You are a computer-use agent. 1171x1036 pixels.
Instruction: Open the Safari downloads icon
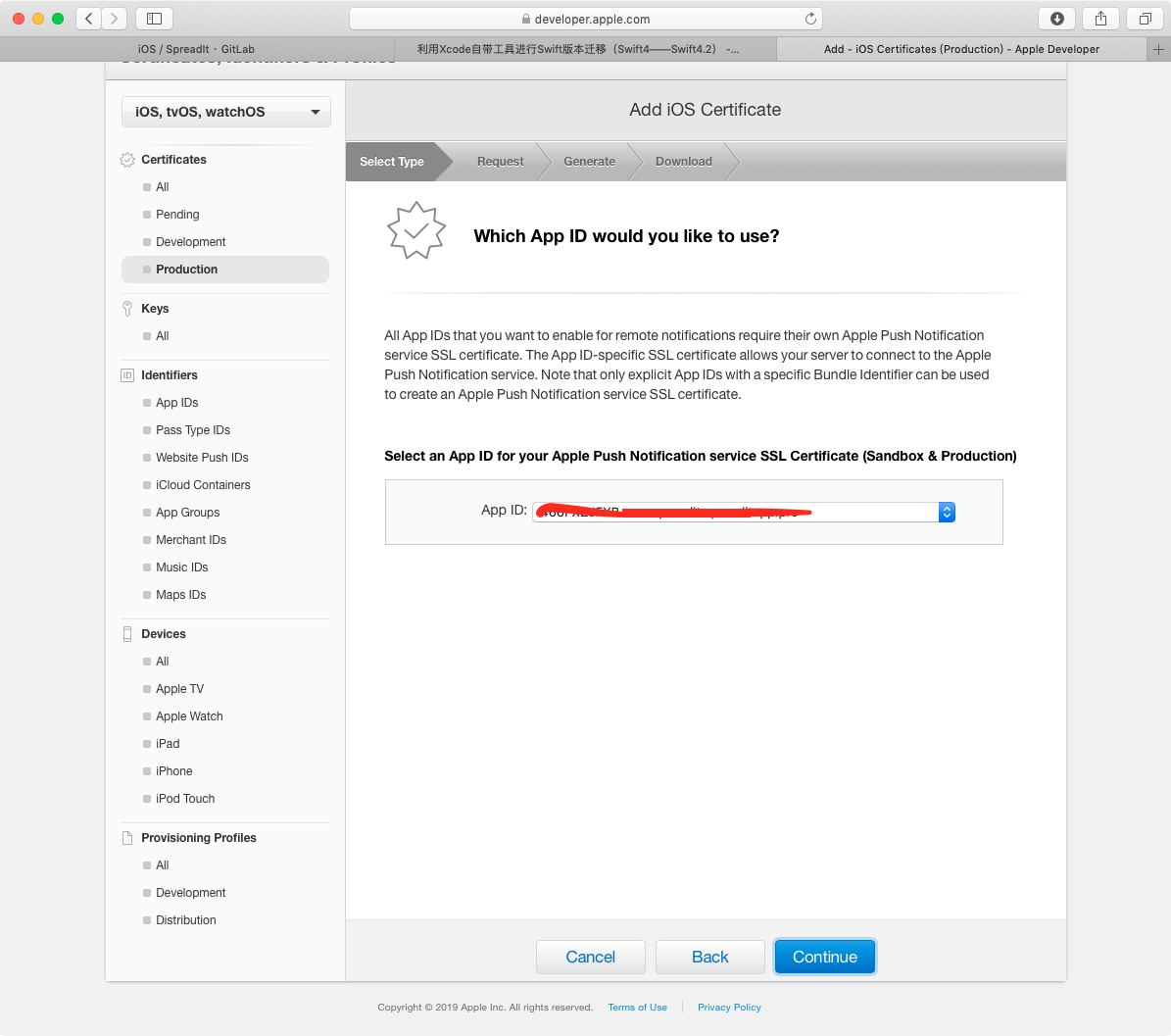coord(1057,19)
